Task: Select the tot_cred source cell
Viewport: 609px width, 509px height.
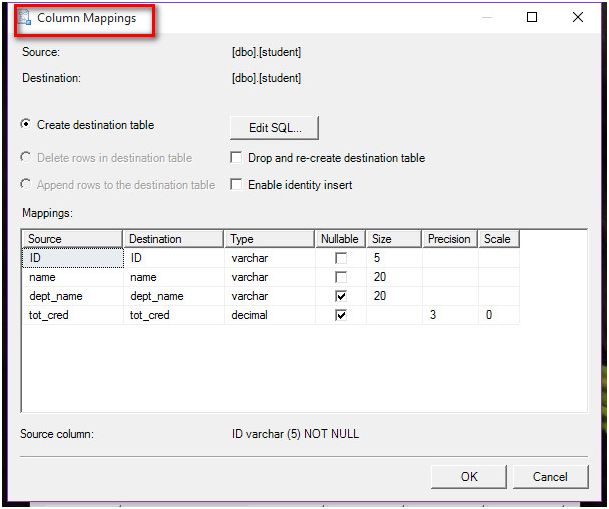Action: click(x=73, y=315)
